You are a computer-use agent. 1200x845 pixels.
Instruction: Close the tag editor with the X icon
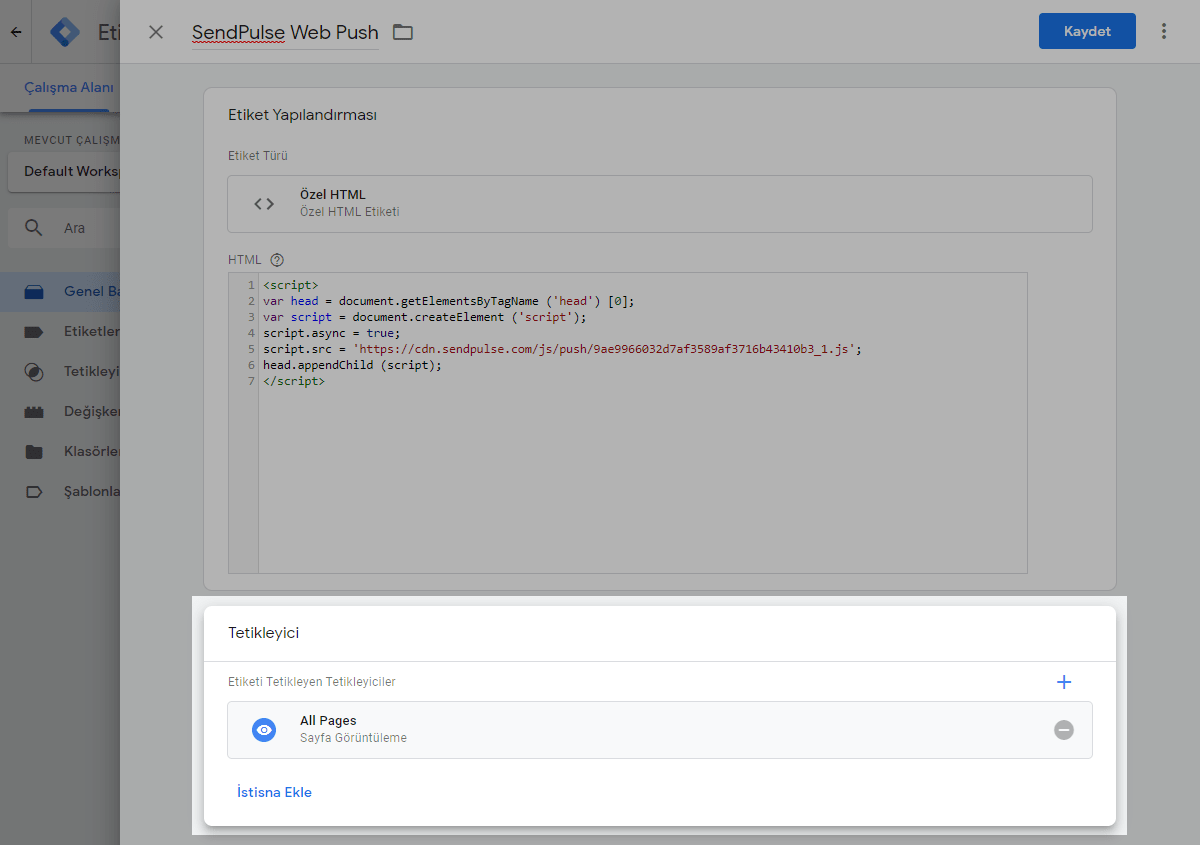pyautogui.click(x=156, y=32)
